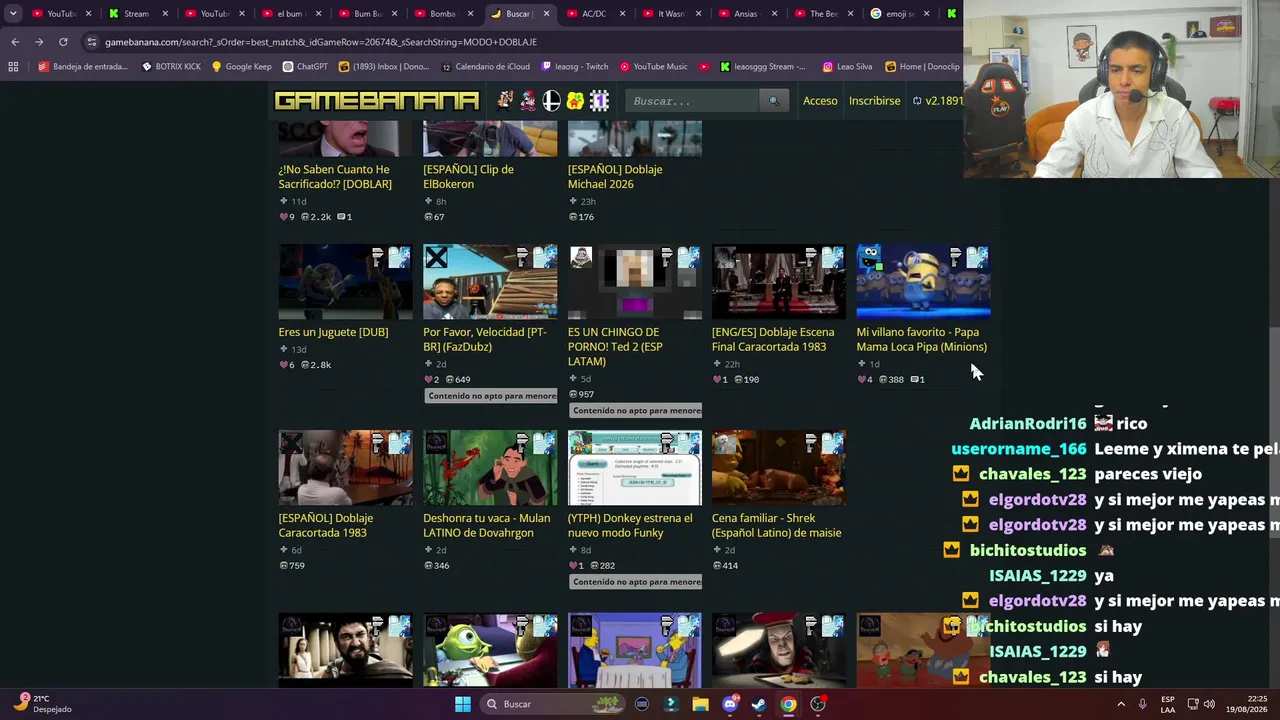Close the active Buscar tab

546,14
